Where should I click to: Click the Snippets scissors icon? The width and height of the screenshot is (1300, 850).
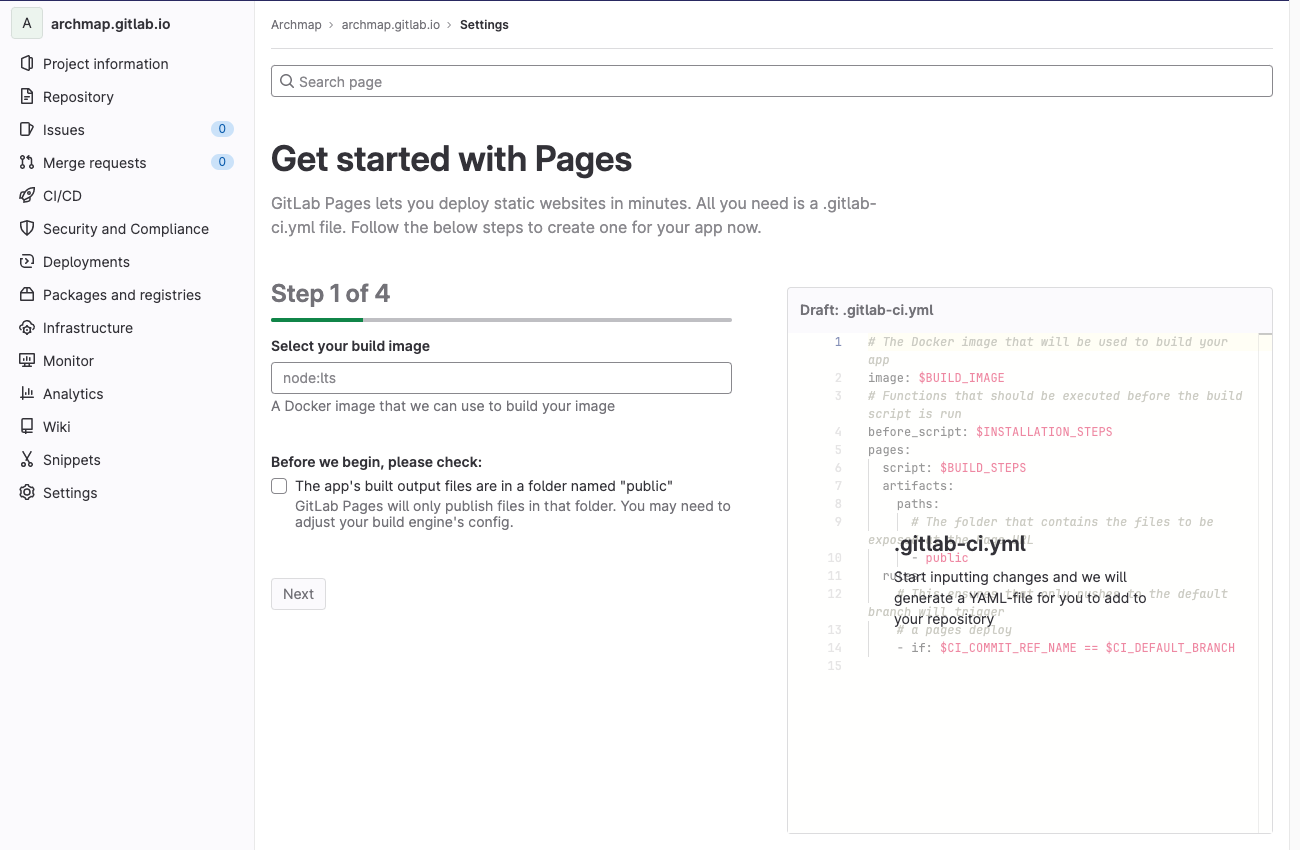click(27, 459)
